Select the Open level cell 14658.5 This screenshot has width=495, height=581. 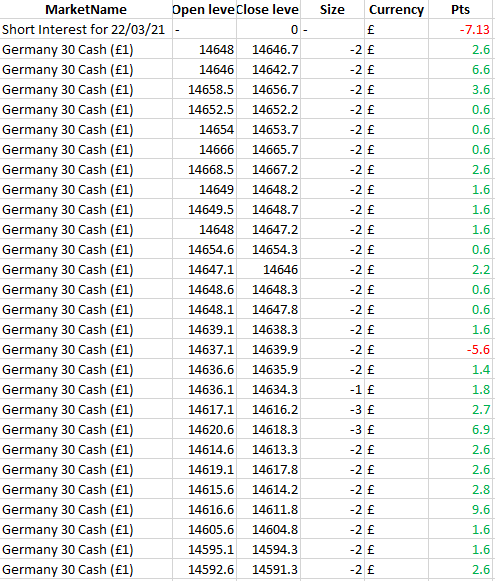pos(204,89)
